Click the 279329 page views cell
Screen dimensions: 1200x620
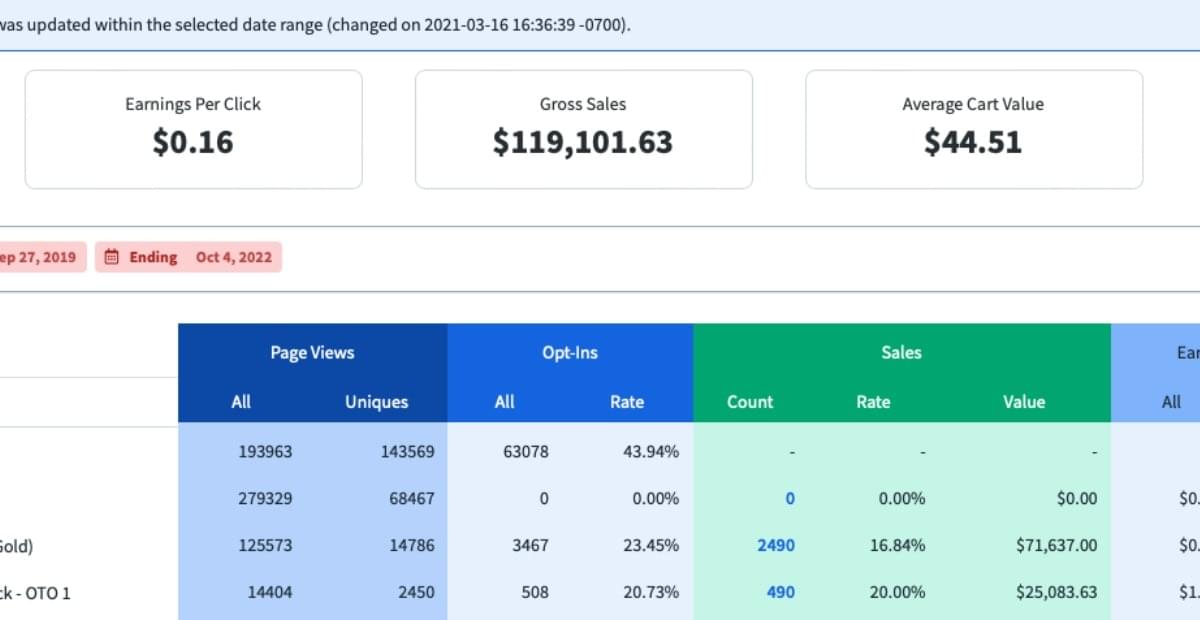[265, 498]
